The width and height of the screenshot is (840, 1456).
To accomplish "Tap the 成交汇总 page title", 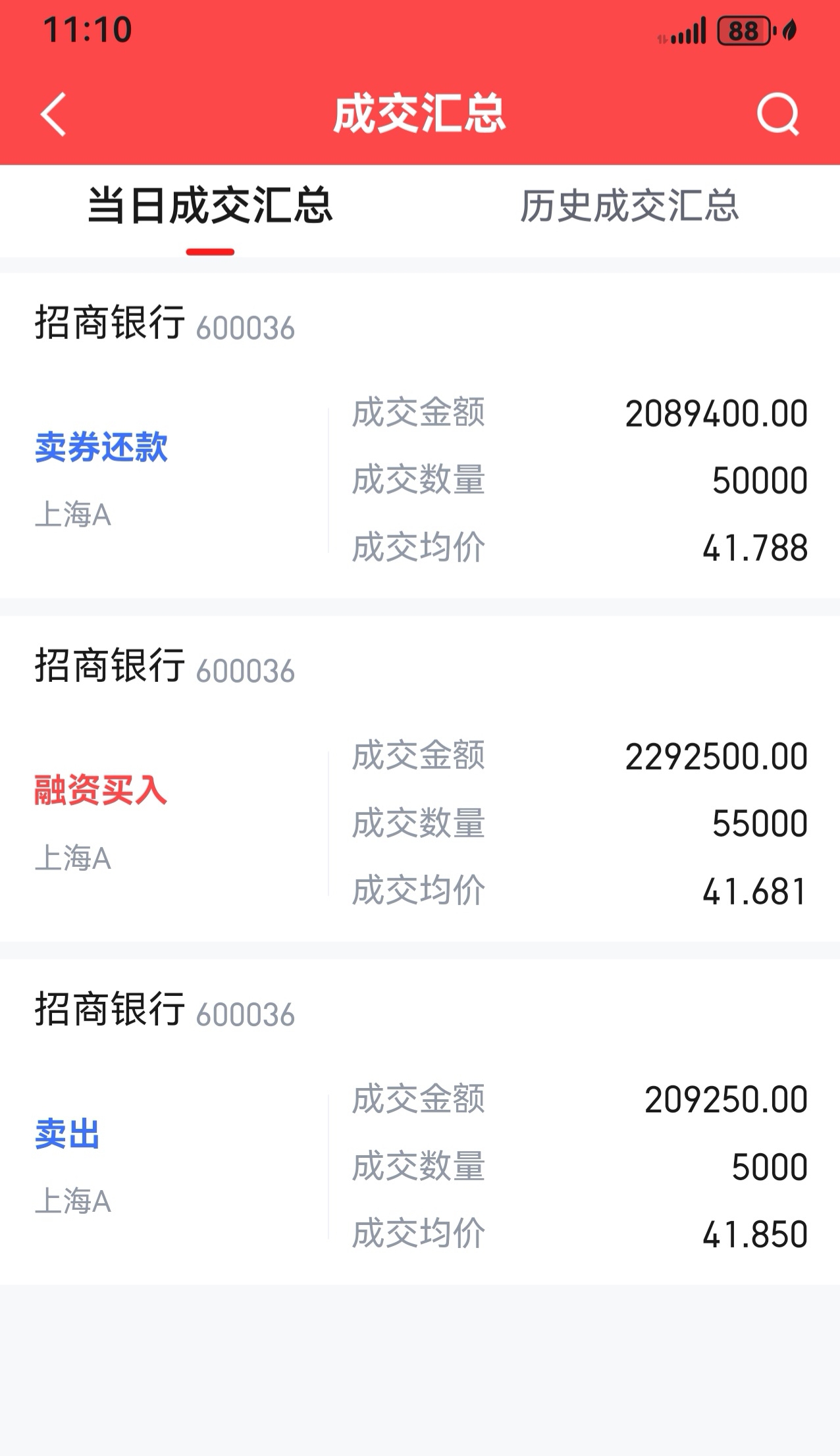I will (419, 115).
